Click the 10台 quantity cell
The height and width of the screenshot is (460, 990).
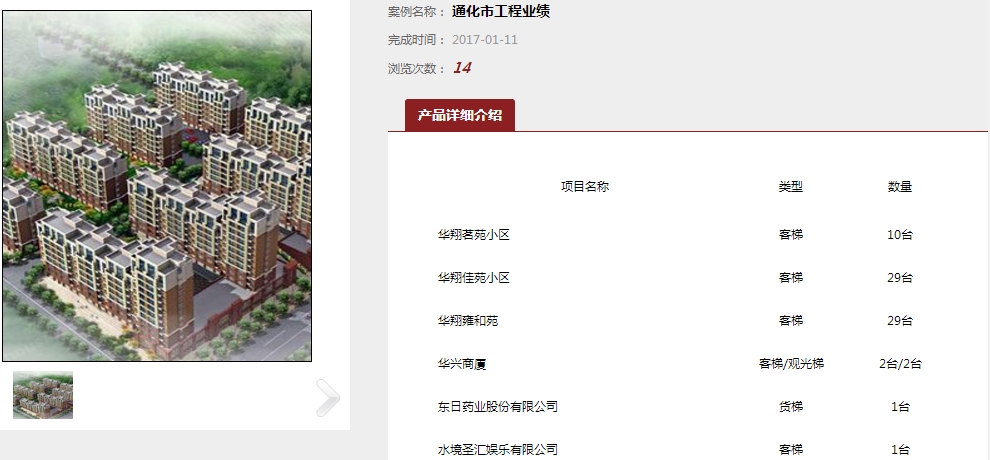900,235
